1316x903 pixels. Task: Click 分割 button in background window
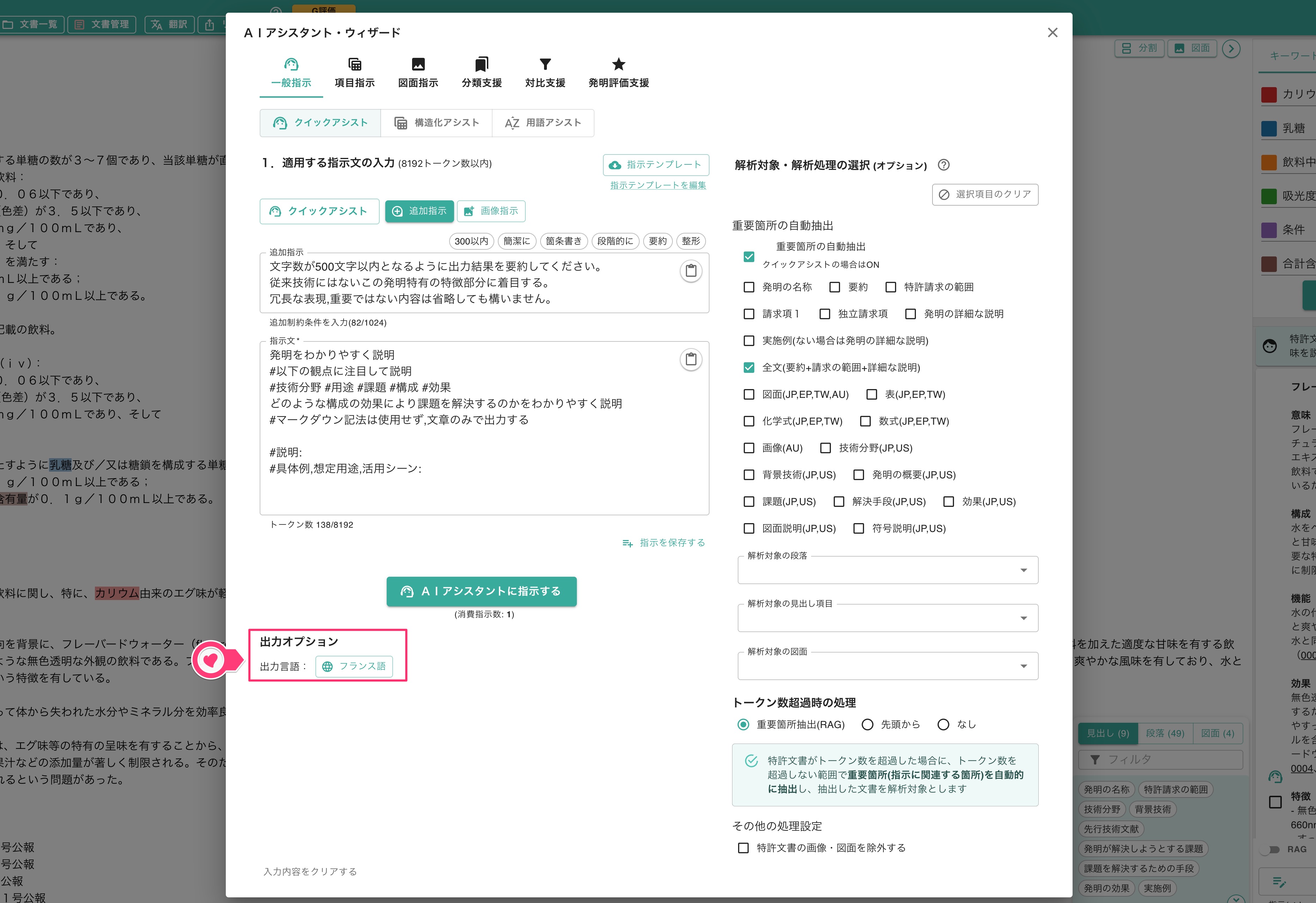[x=1139, y=48]
